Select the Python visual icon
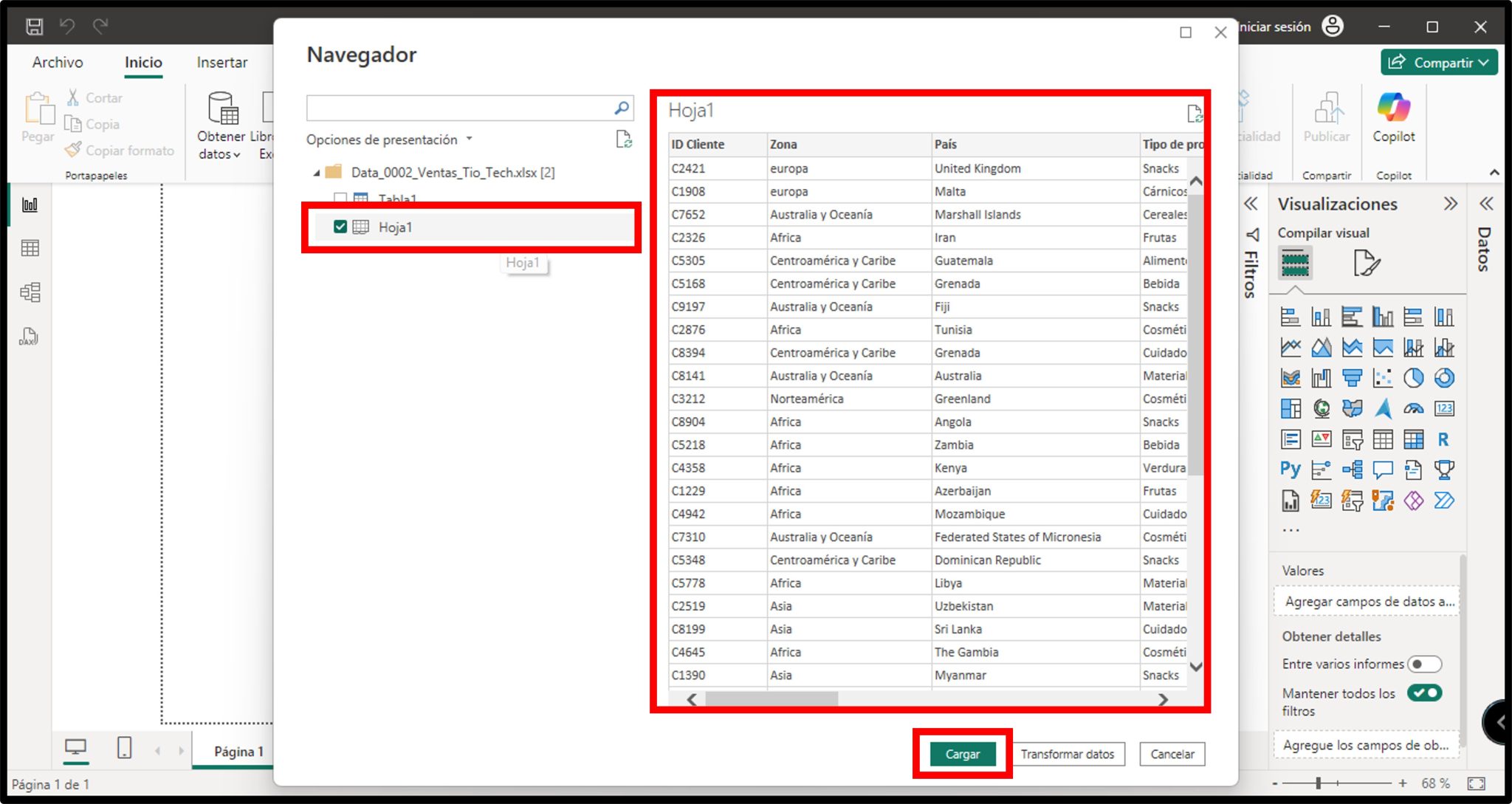The width and height of the screenshot is (1512, 804). (1290, 470)
